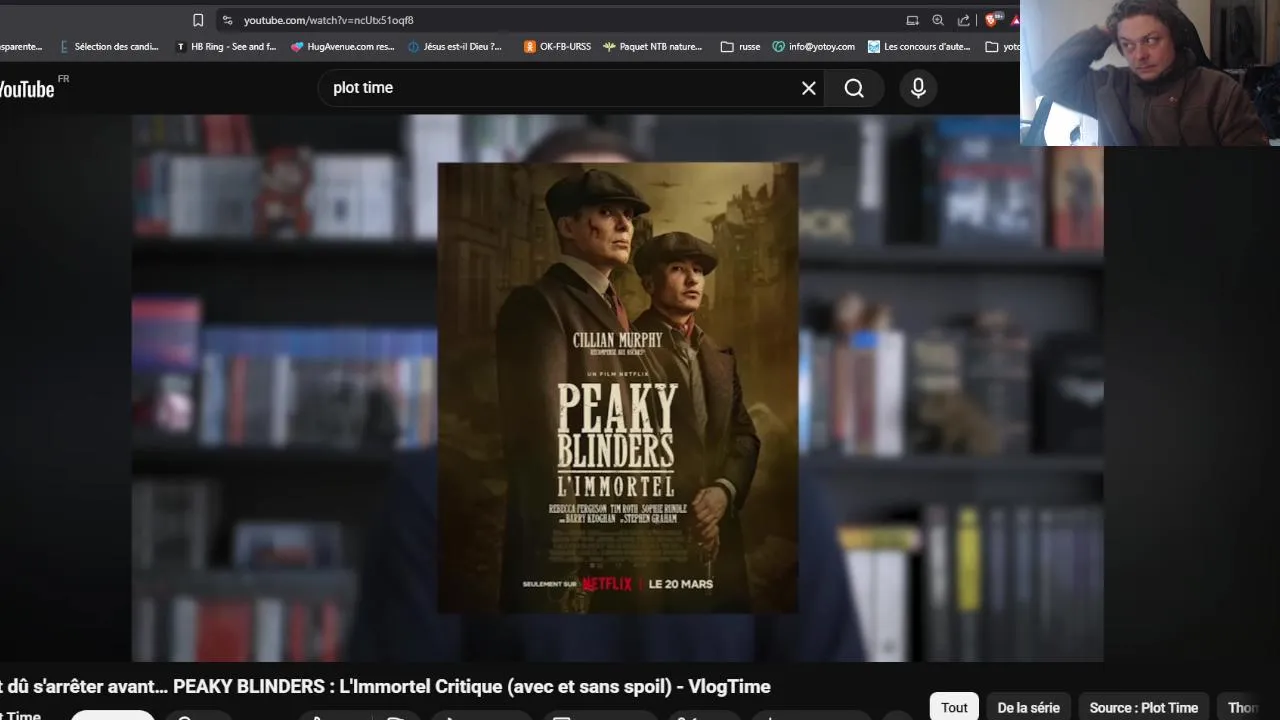Viewport: 1280px width, 720px height.
Task: Click the share page icon in address bar
Action: (964, 20)
